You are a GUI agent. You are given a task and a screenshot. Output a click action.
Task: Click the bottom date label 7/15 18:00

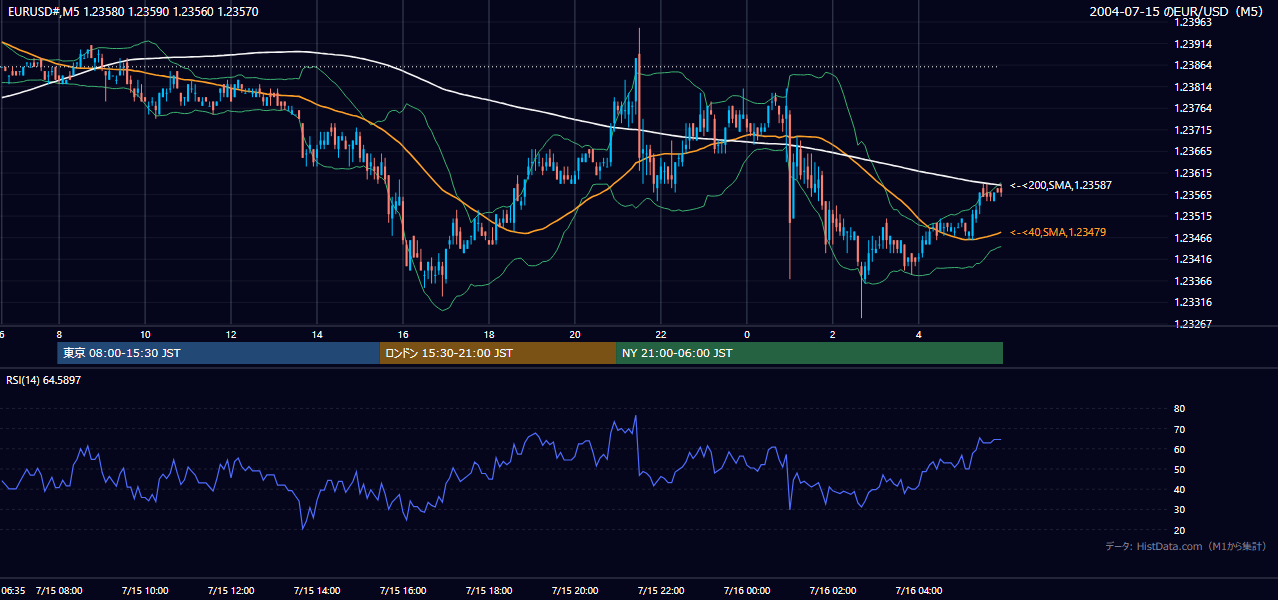tap(488, 590)
